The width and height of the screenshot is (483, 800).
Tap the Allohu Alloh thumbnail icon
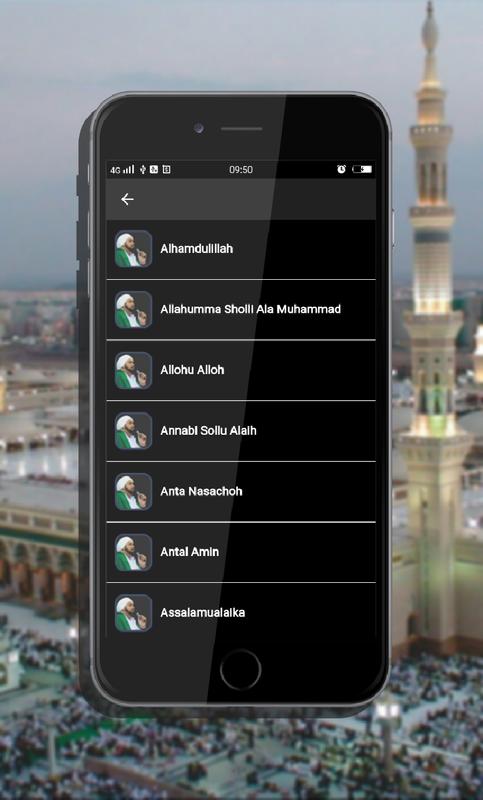click(x=133, y=370)
